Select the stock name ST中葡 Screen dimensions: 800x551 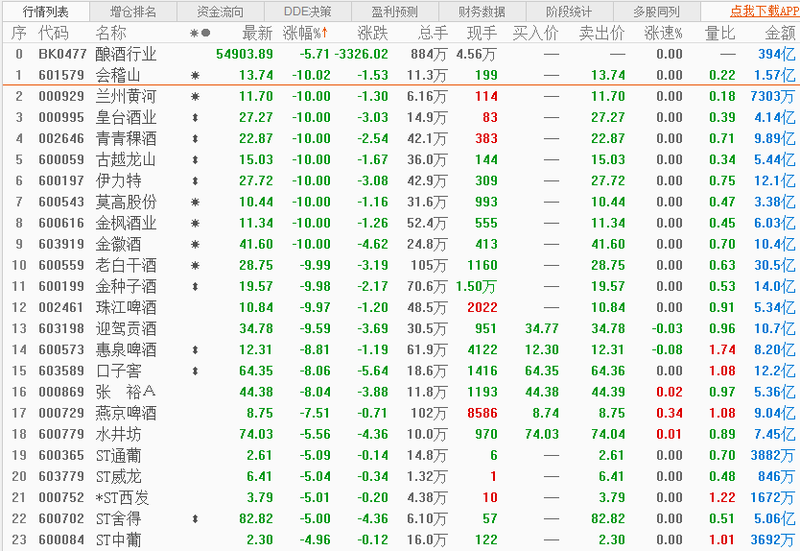(118, 540)
